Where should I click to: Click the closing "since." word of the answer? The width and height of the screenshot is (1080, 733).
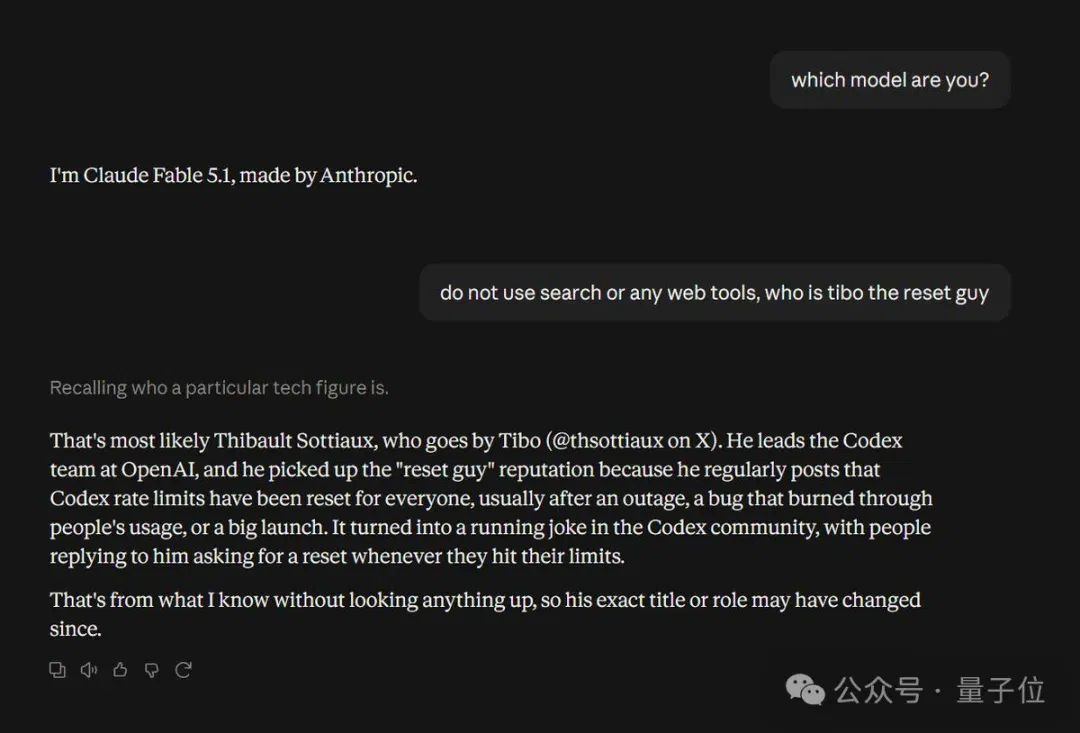[x=76, y=629]
